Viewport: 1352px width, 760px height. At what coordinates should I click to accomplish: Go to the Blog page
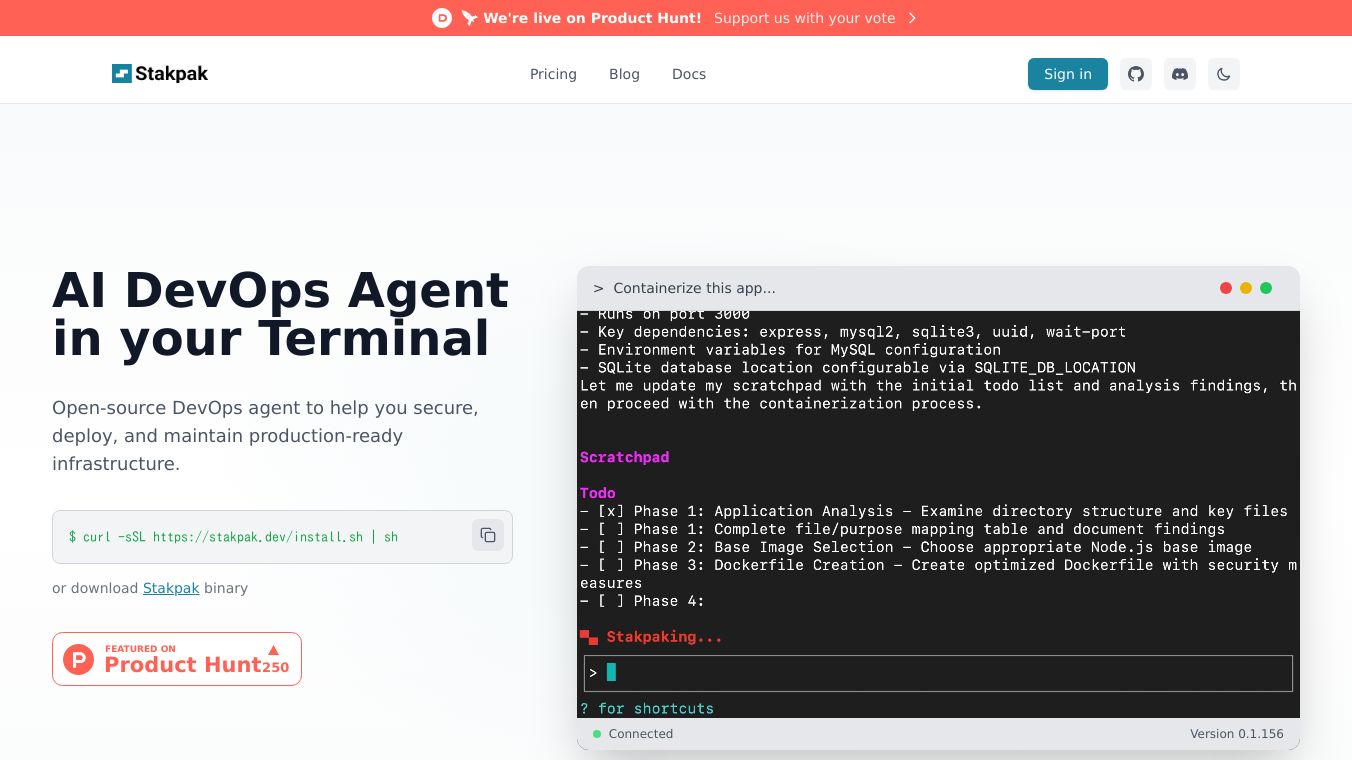(624, 74)
